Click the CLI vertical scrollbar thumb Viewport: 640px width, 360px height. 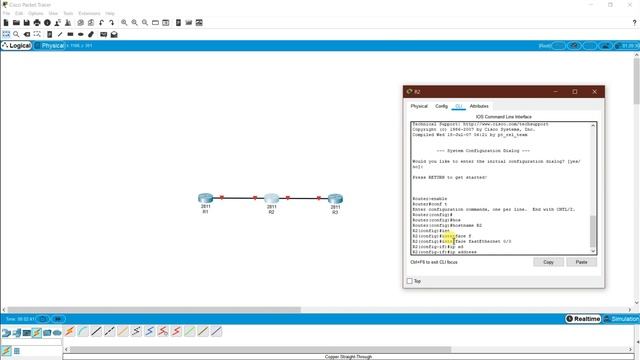tap(593, 231)
